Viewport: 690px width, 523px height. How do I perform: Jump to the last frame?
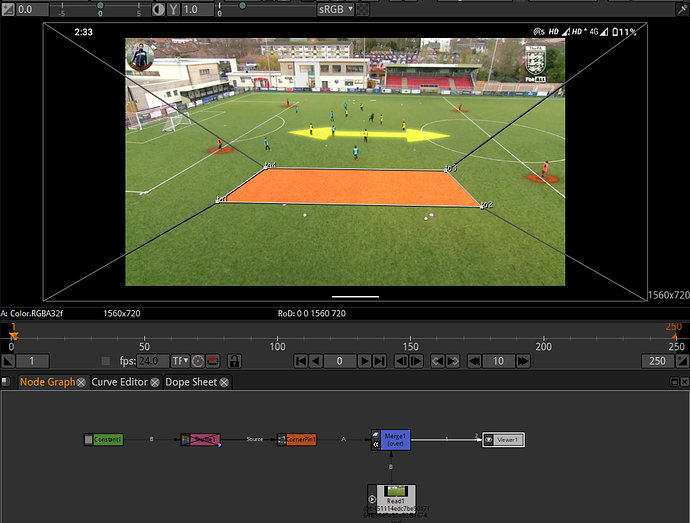pyautogui.click(x=379, y=361)
